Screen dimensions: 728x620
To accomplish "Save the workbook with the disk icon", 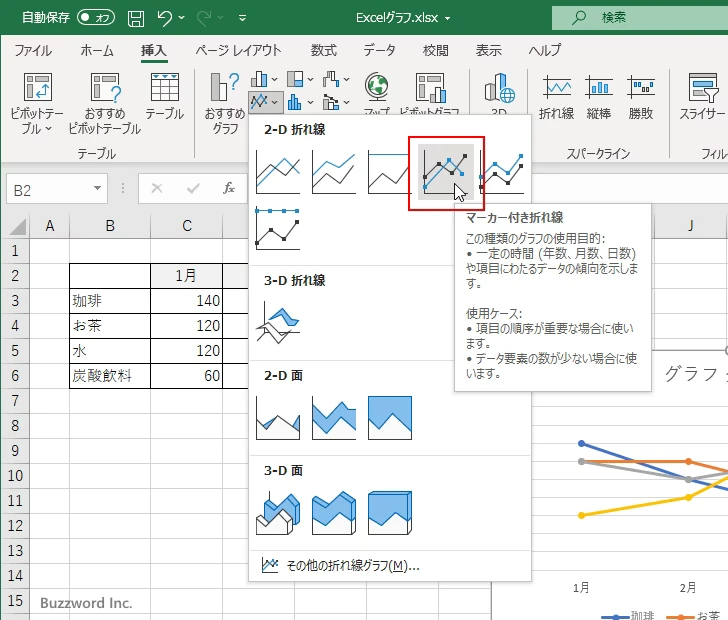I will tap(136, 18).
